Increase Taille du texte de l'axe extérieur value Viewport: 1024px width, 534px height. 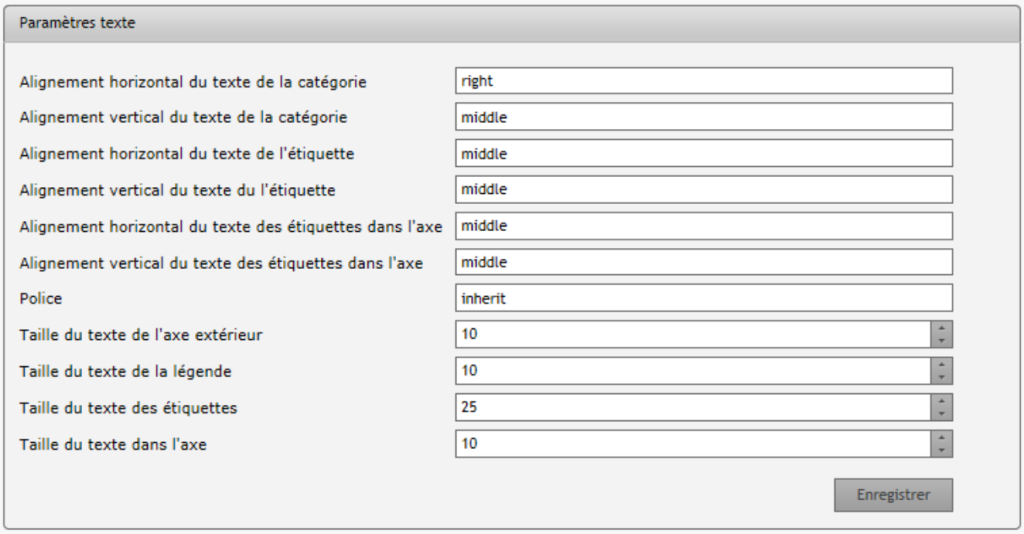click(x=941, y=328)
